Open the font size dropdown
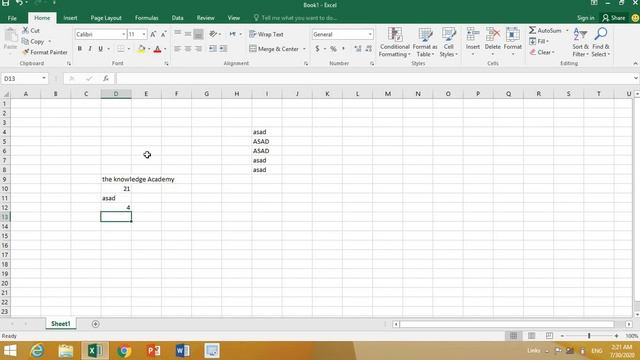Screen dimensions: 640x360 (144, 35)
